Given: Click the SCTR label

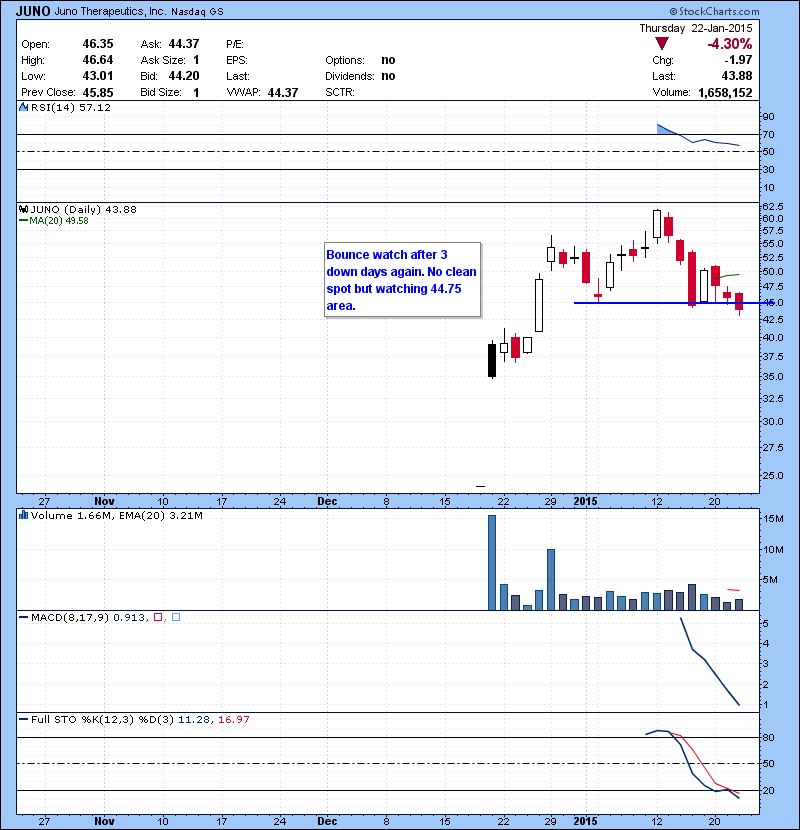Looking at the screenshot, I should (x=340, y=93).
